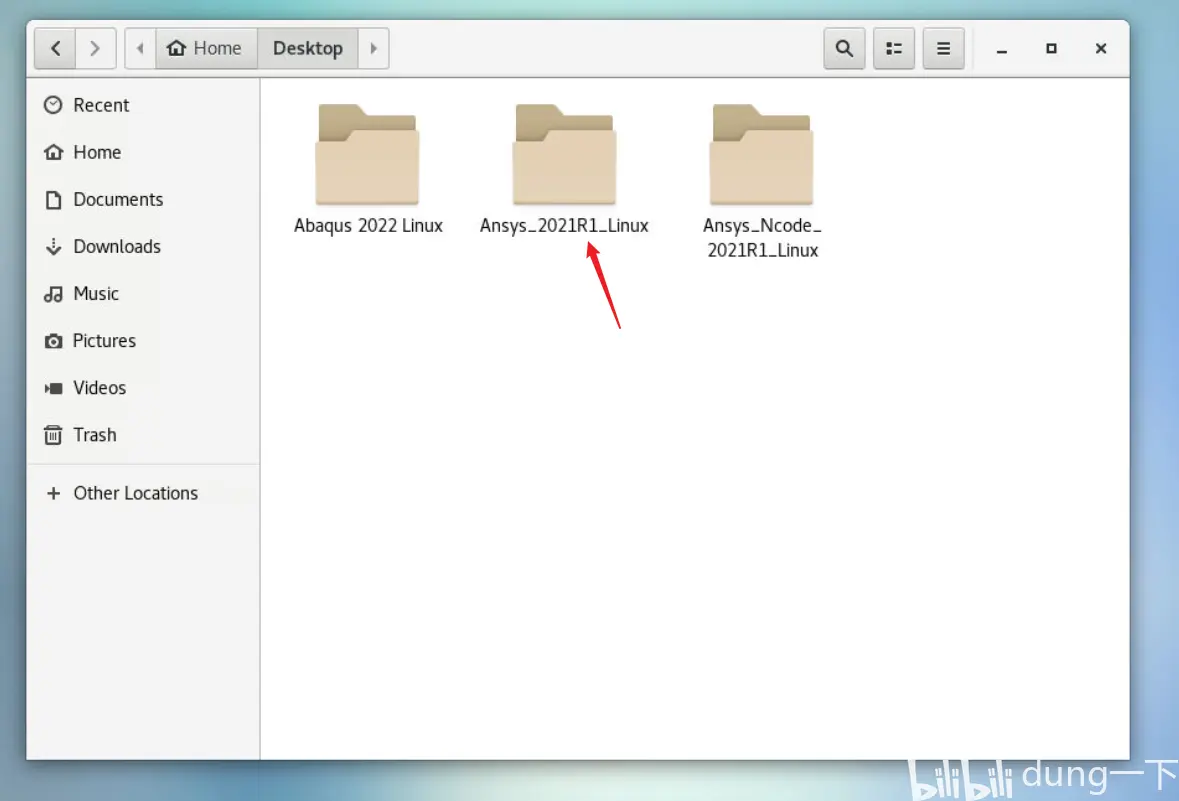Image resolution: width=1179 pixels, height=801 pixels.
Task: Open Home in the sidebar
Action: pyautogui.click(x=143, y=152)
